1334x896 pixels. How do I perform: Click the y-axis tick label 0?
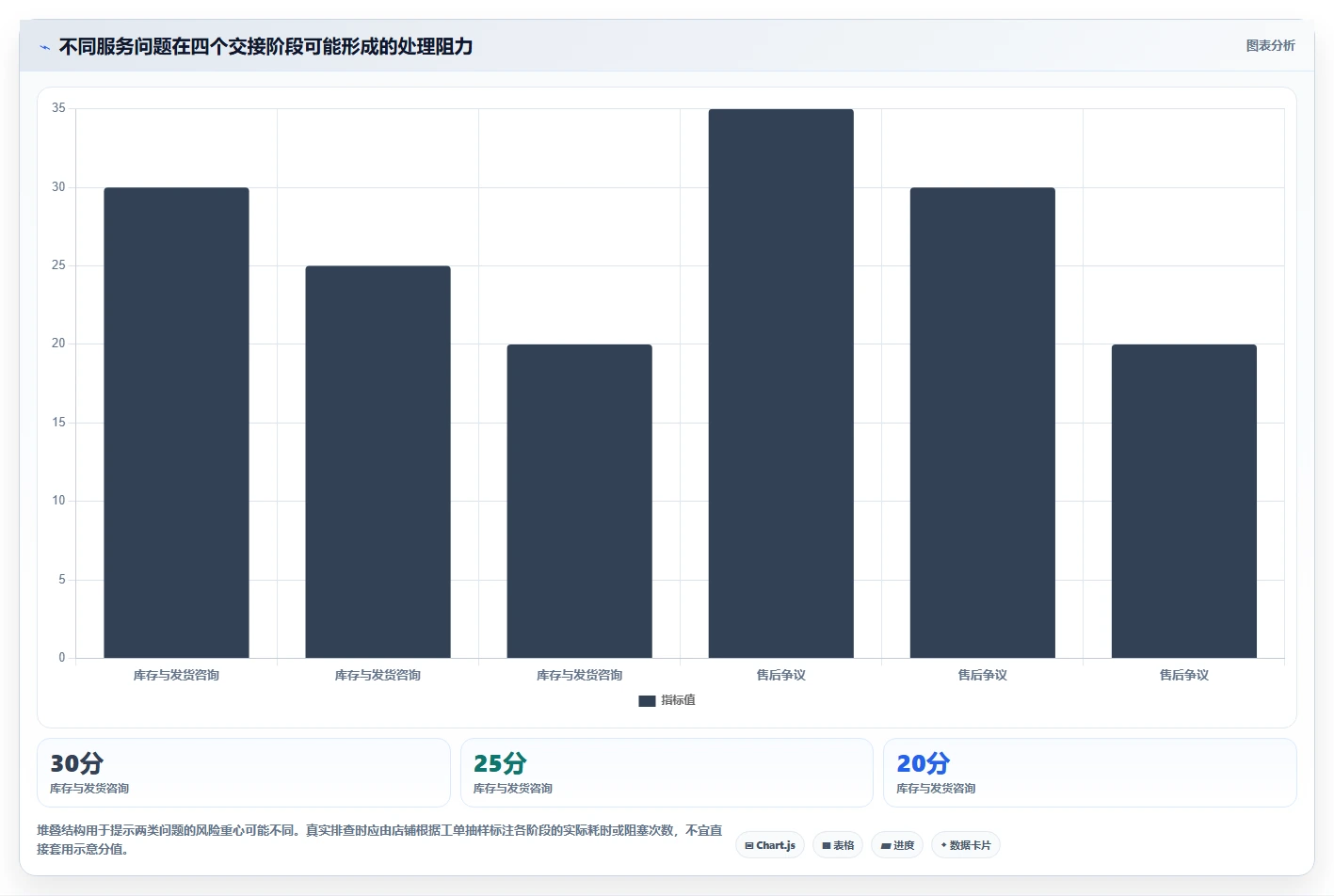[62, 658]
